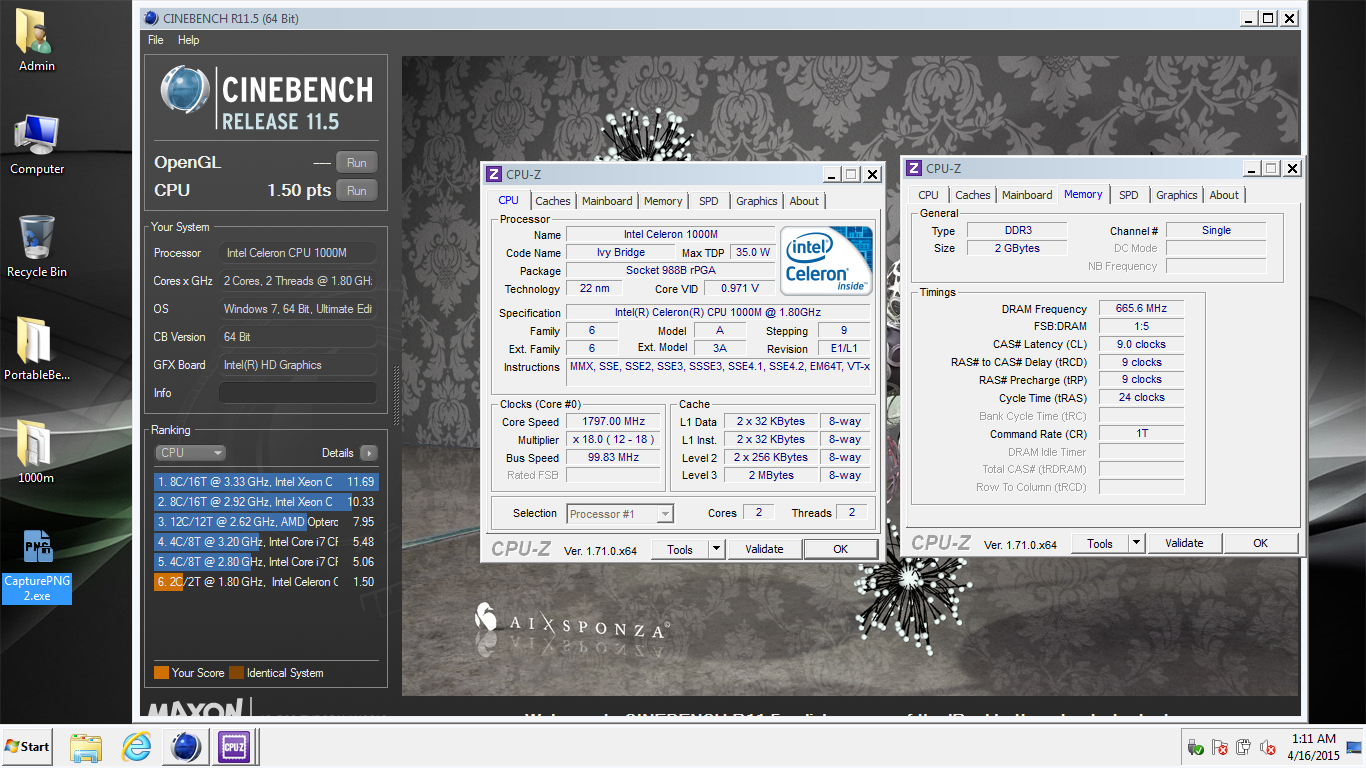This screenshot has height=768, width=1366.
Task: Click the power plug tray icon
Action: pyautogui.click(x=1244, y=747)
